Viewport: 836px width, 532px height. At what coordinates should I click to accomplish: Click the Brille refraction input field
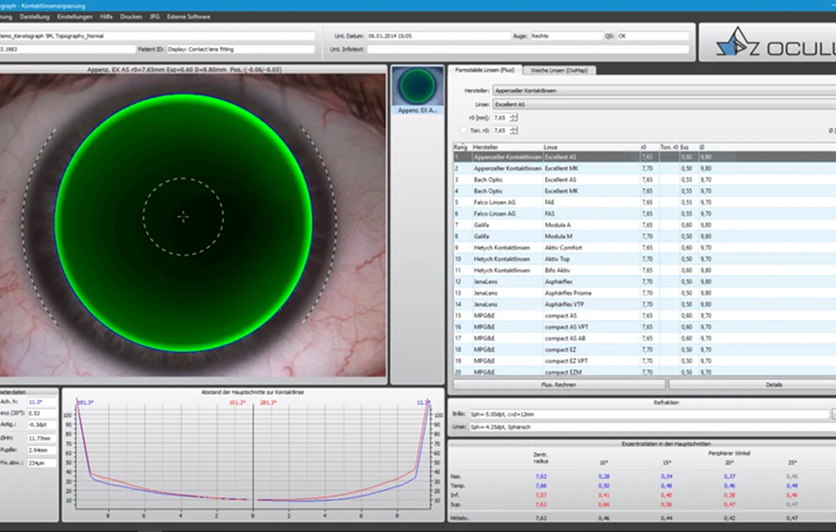tap(648, 414)
